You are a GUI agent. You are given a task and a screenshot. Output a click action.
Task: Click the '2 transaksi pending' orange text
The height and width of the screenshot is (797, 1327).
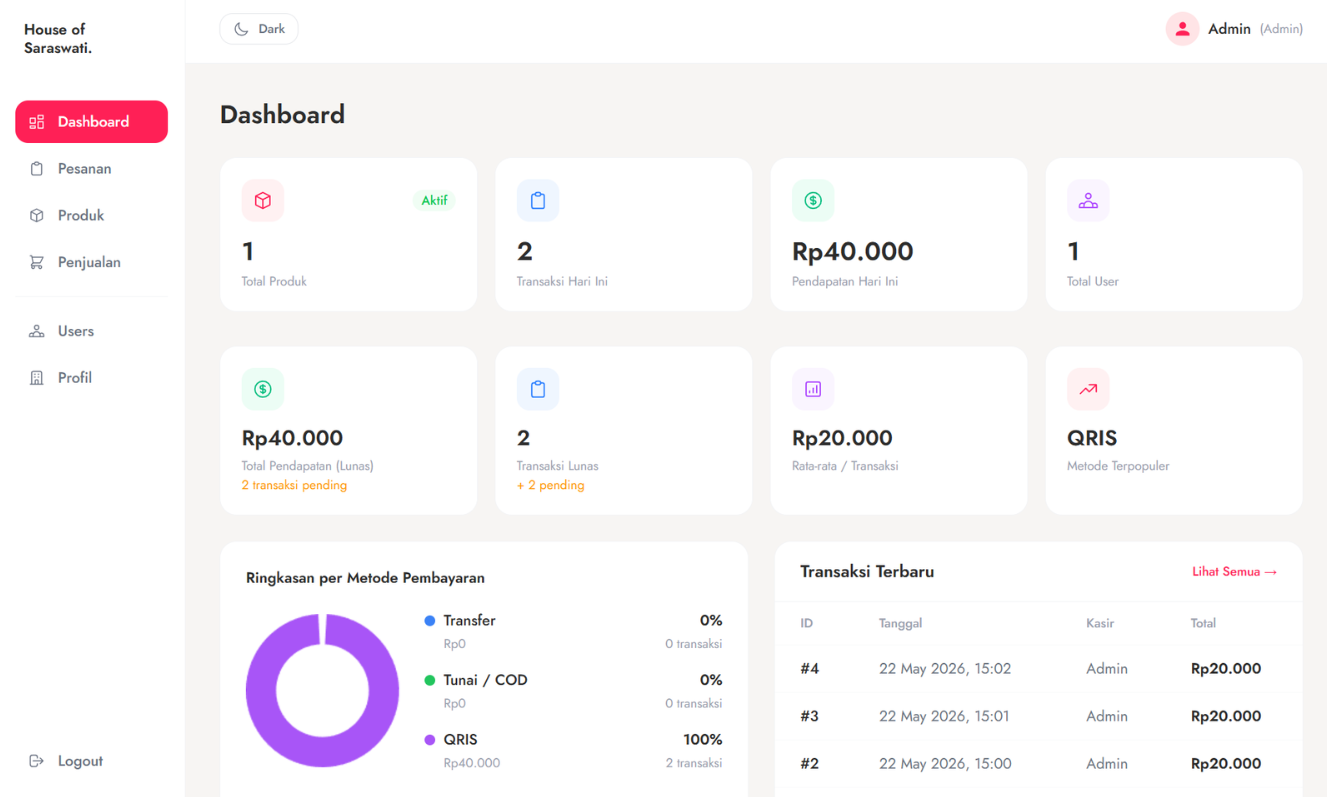pyautogui.click(x=294, y=485)
